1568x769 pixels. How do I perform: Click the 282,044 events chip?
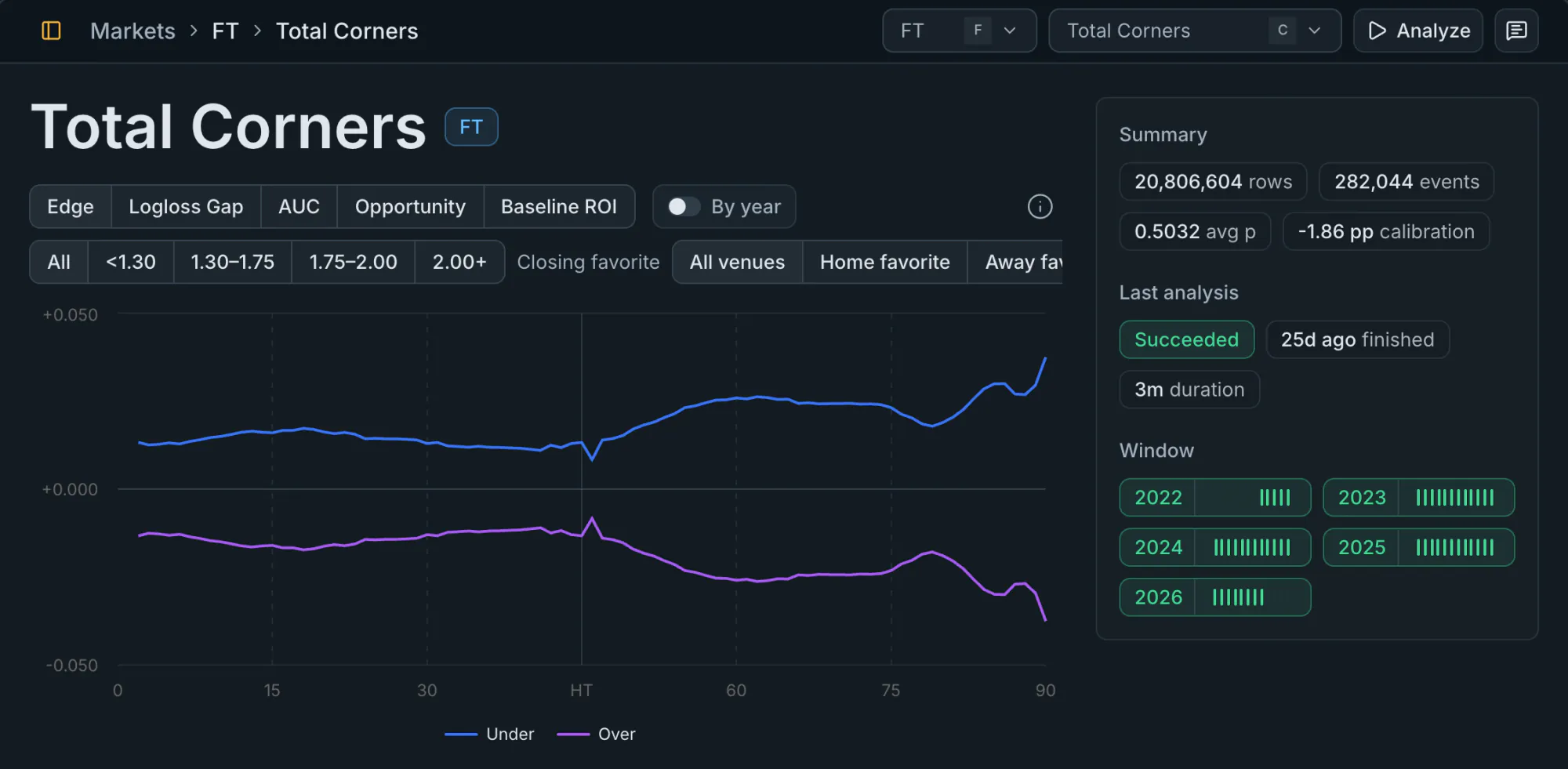tap(1406, 182)
